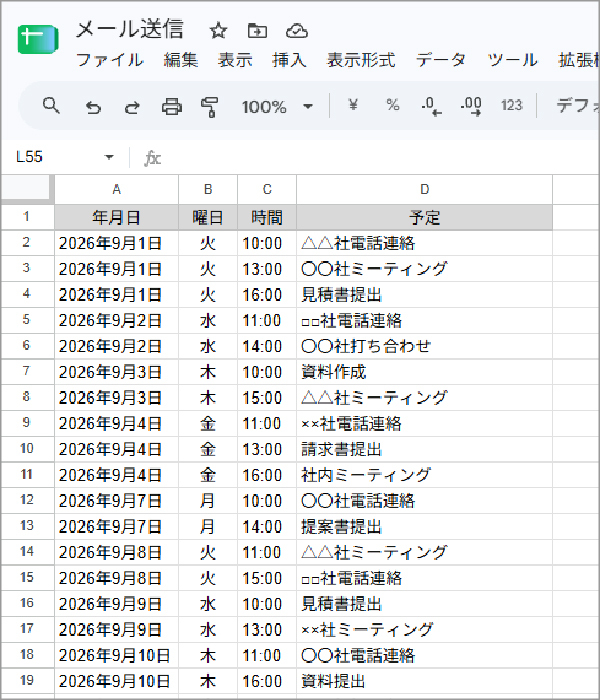Increase decimal places
The width and height of the screenshot is (600, 700).
[471, 107]
